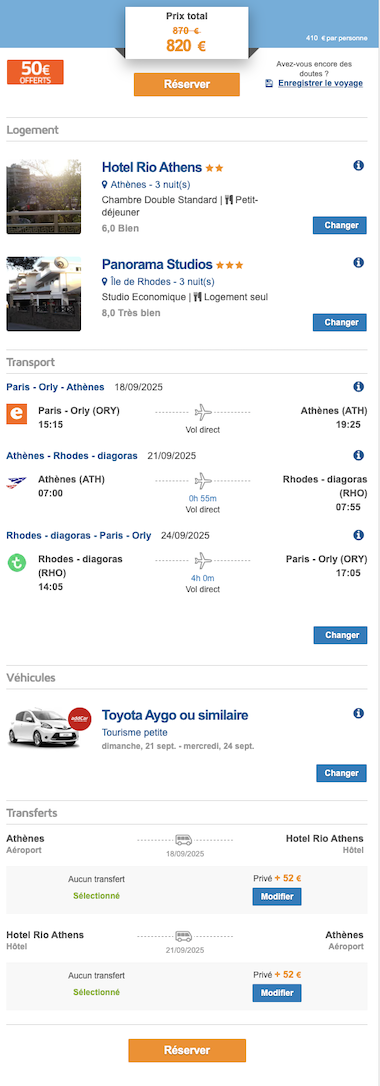Open the Enregistrer le voyage link
Viewport: 380px width, 1086px height.
coord(320,83)
